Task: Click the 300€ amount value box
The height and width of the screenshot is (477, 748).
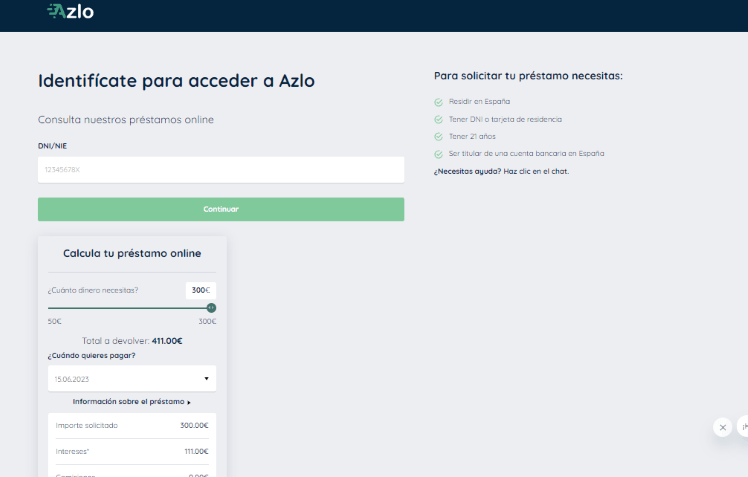Action: 201,290
